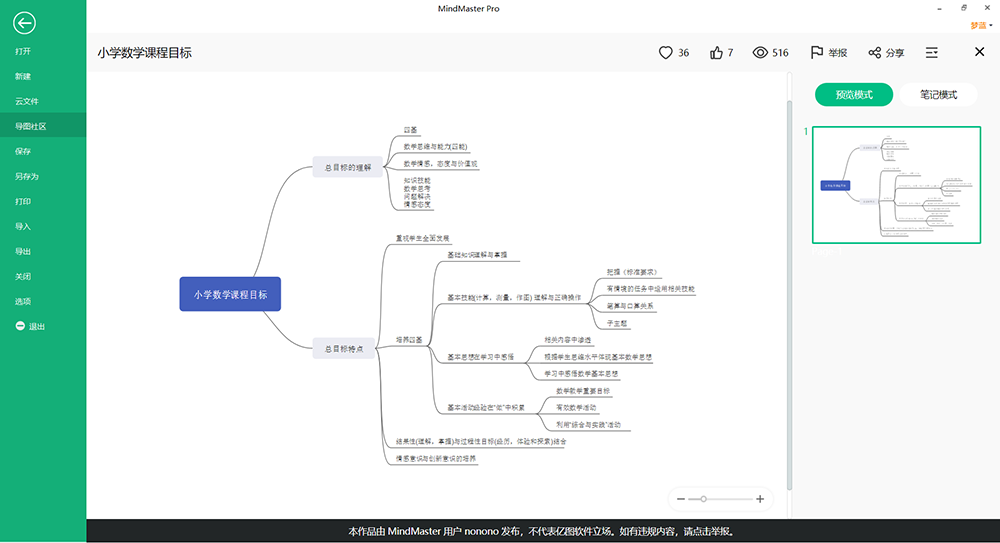
Task: Click the eye view count icon
Action: pos(760,53)
